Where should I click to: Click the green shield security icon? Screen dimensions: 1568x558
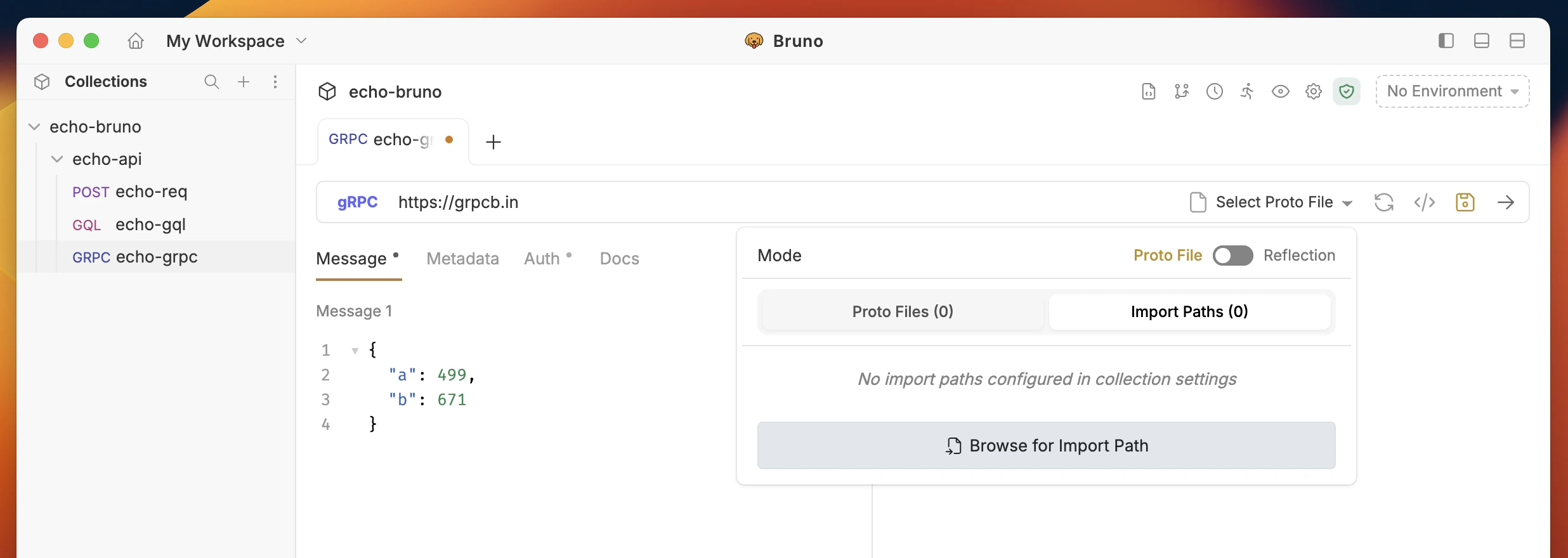point(1346,92)
